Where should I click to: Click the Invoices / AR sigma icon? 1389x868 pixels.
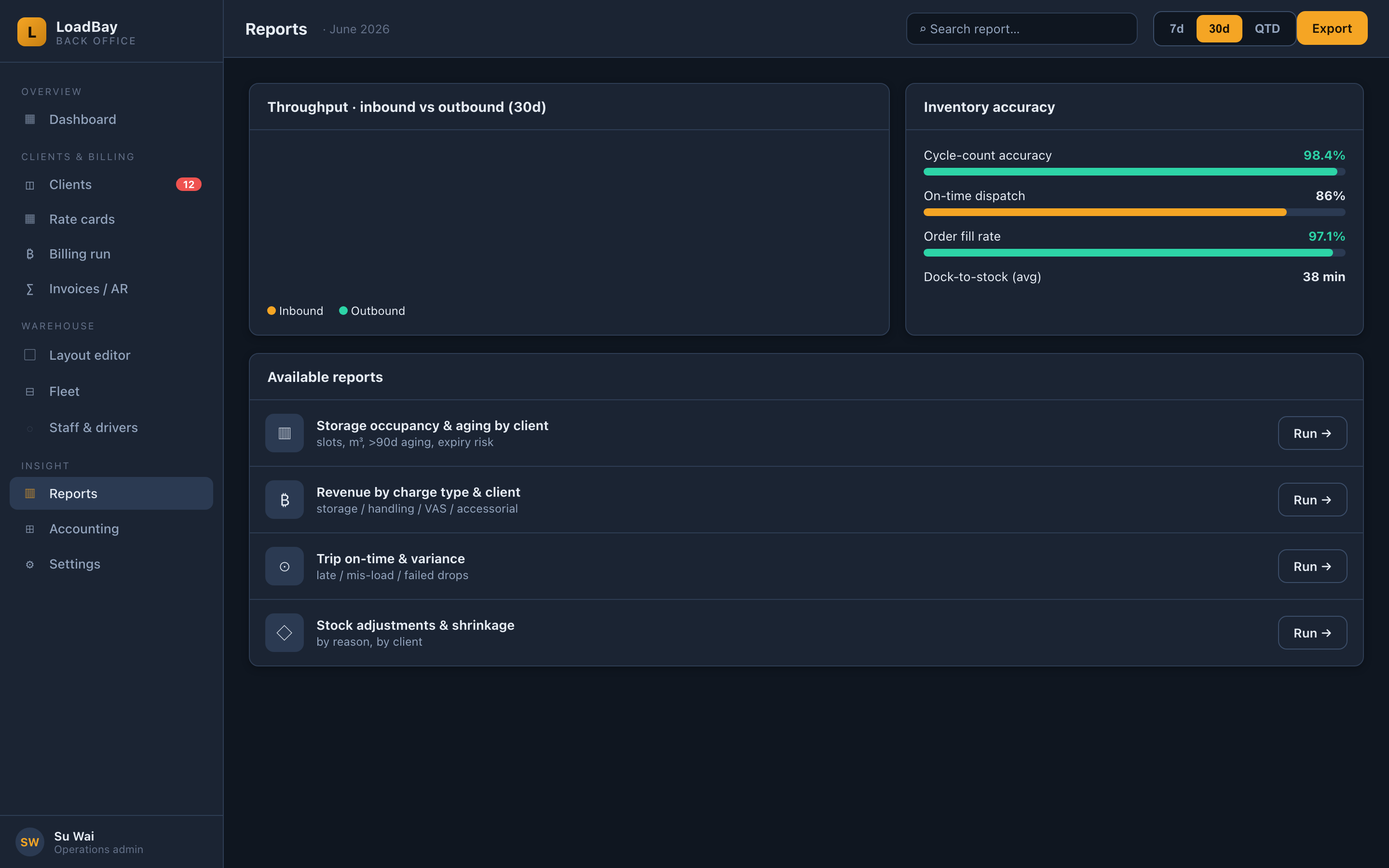pos(30,289)
